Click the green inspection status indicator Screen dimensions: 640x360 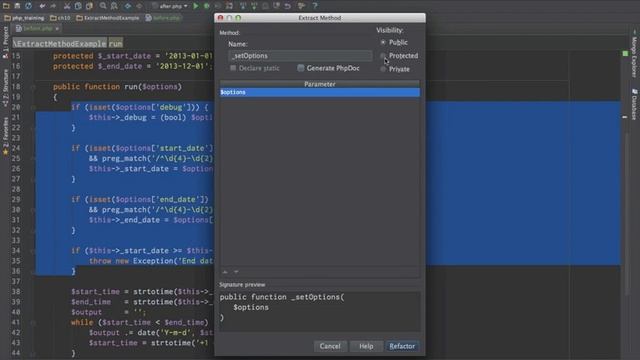click(x=625, y=53)
